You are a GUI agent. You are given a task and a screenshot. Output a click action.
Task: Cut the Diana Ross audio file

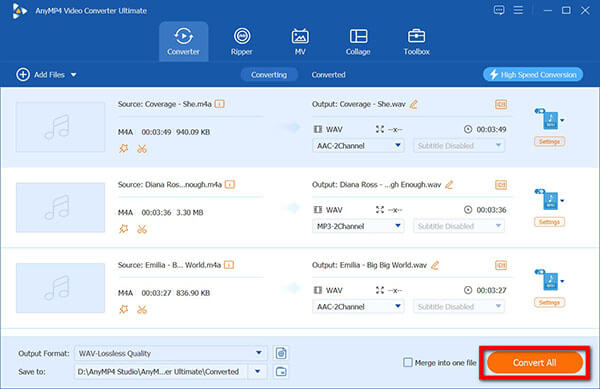point(142,229)
